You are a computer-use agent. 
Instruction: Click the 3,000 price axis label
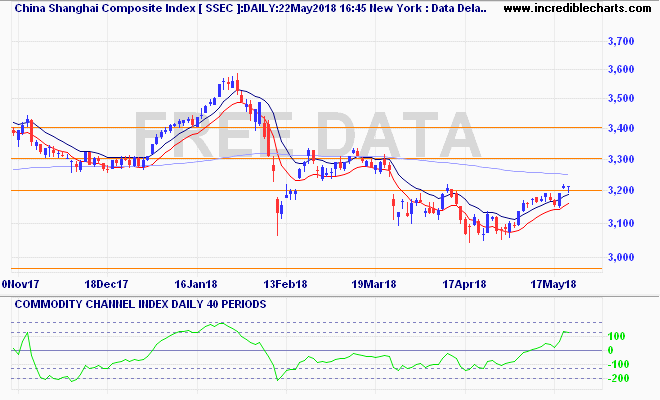tap(621, 257)
